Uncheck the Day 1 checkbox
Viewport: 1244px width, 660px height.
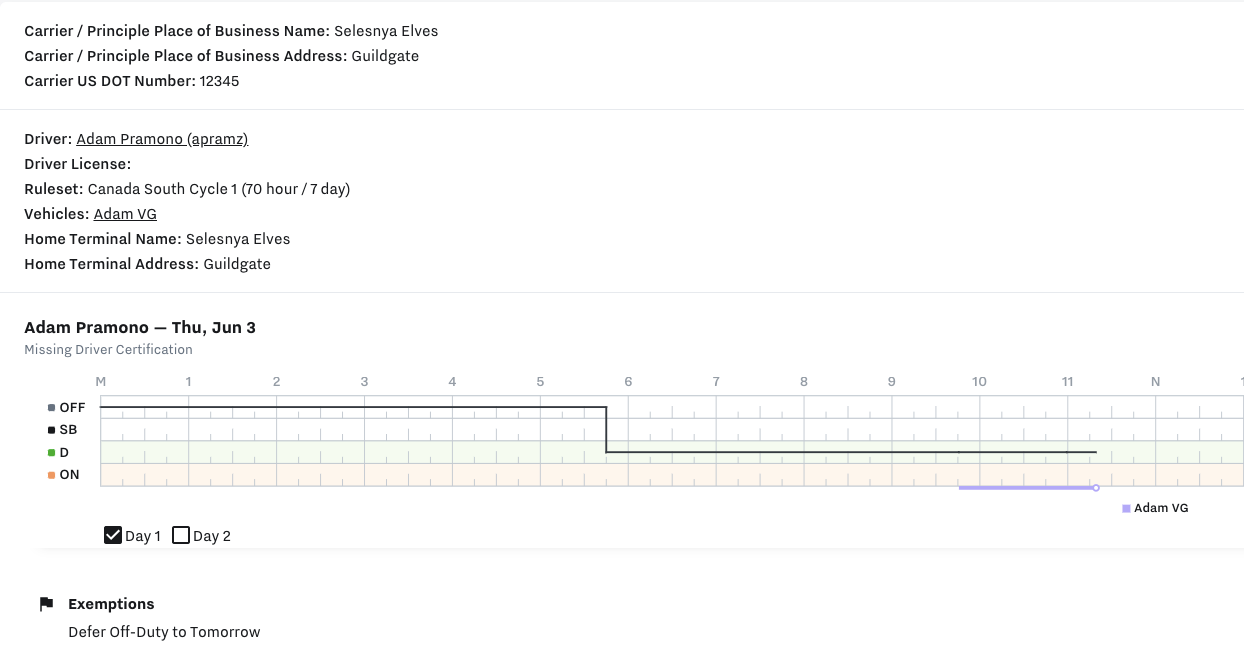click(x=113, y=535)
